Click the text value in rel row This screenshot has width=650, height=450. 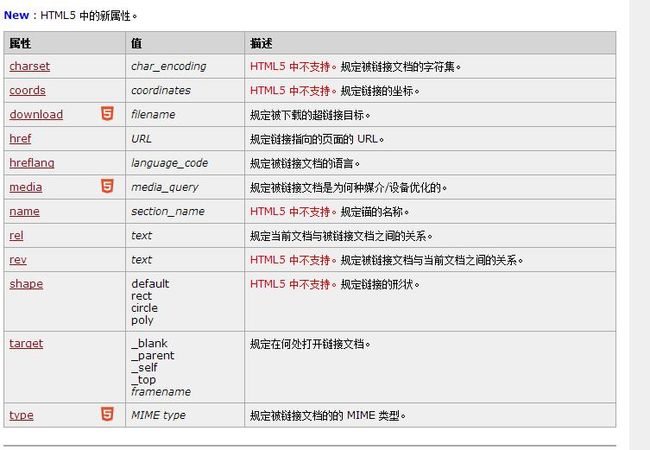click(142, 235)
